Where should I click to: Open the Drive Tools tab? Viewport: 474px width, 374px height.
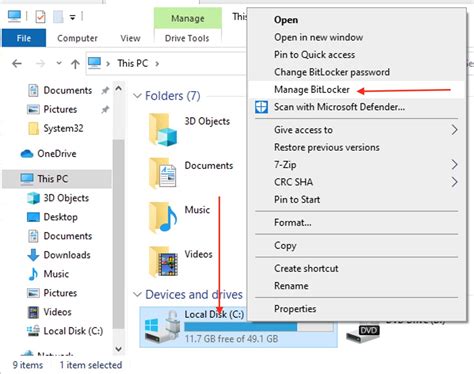[x=187, y=38]
